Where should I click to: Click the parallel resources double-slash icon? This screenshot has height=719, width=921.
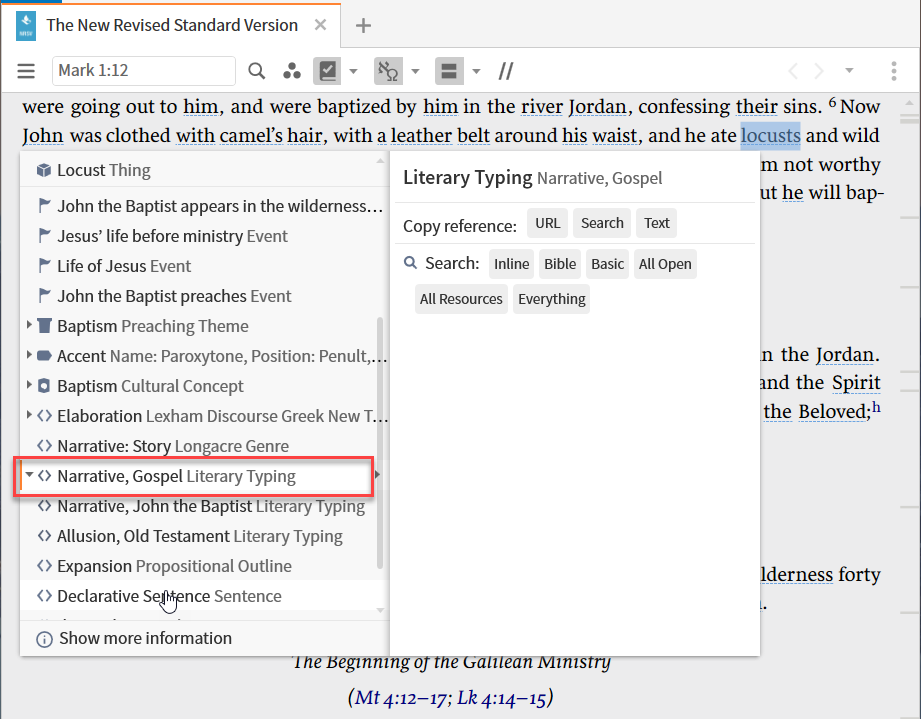pos(506,71)
